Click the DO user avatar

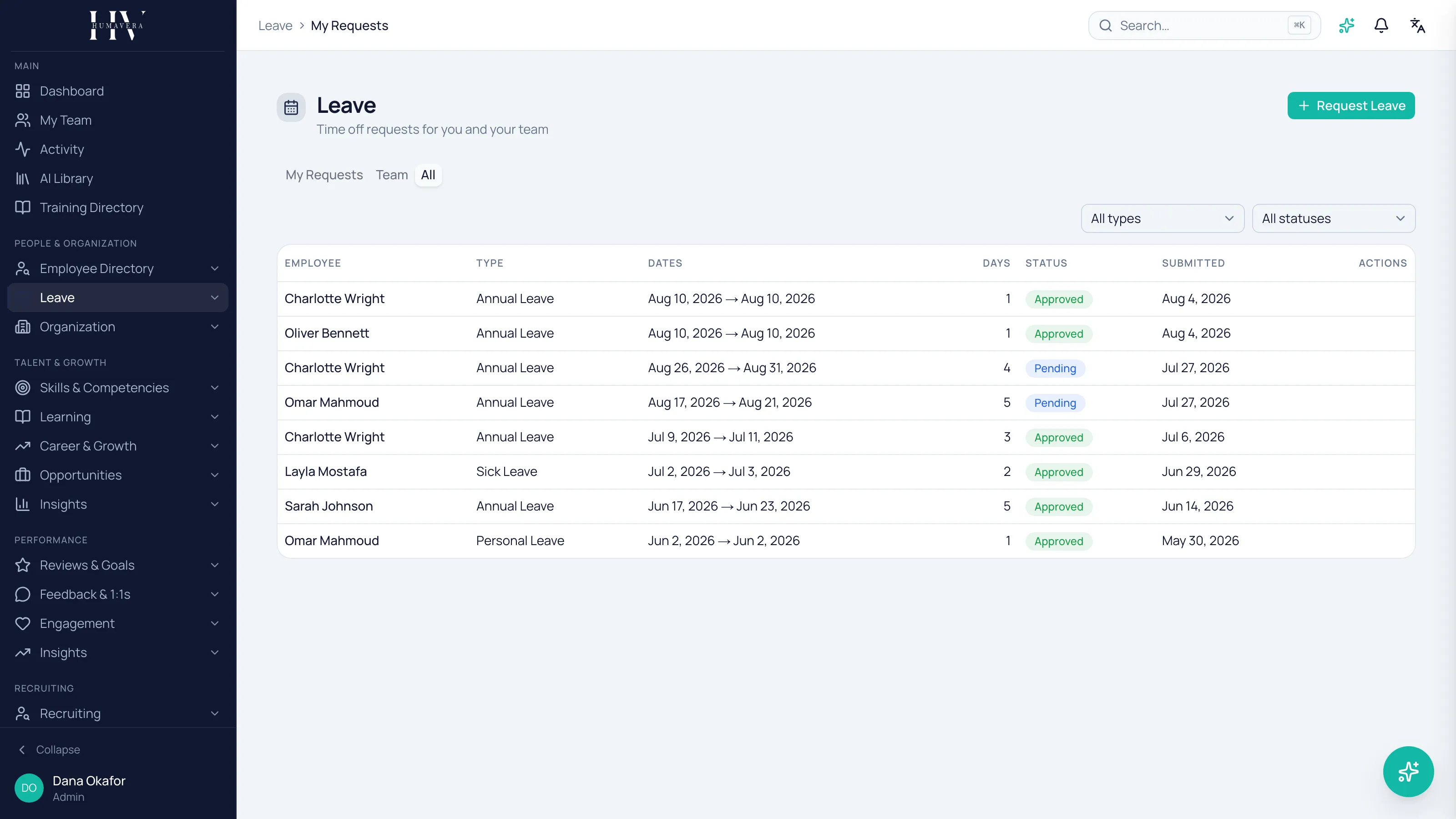29,788
